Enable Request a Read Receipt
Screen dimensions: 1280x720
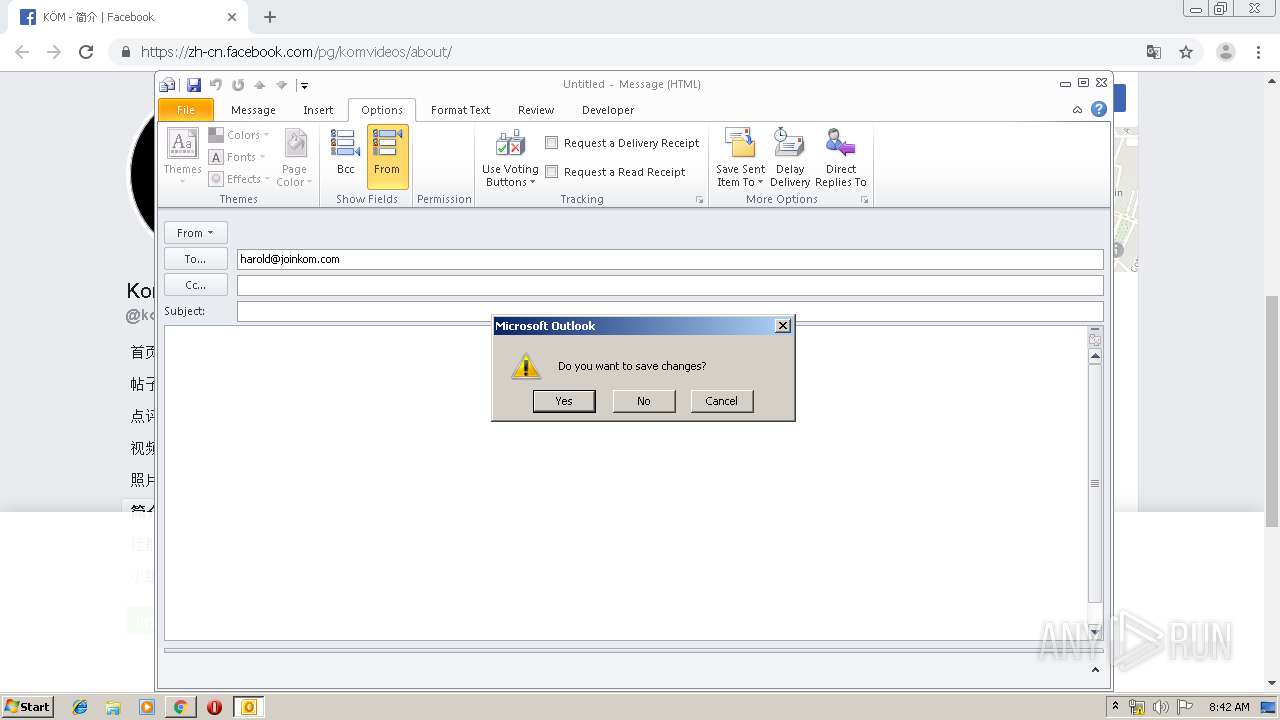click(551, 172)
